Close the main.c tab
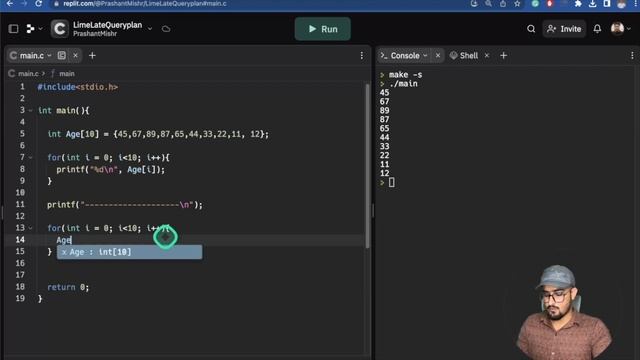 point(76,56)
